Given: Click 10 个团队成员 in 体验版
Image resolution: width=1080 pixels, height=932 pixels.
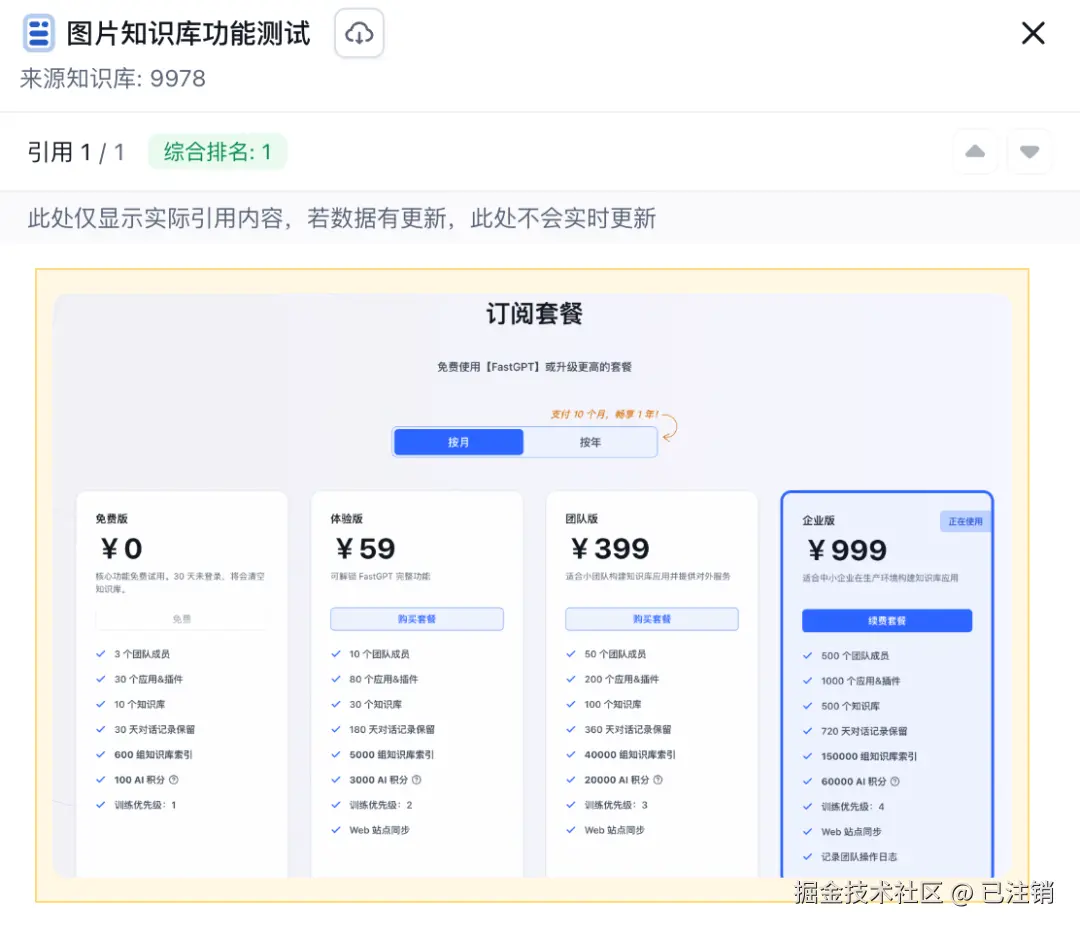Looking at the screenshot, I should [x=379, y=654].
